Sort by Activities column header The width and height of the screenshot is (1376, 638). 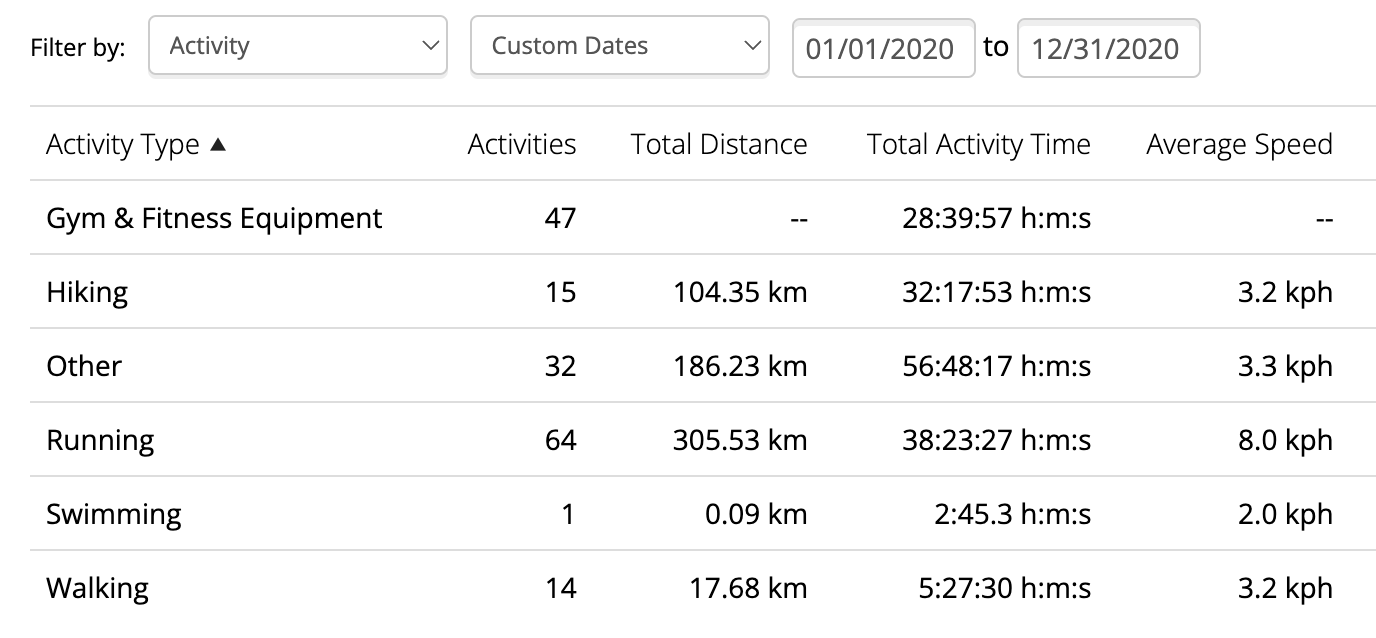[x=522, y=145]
